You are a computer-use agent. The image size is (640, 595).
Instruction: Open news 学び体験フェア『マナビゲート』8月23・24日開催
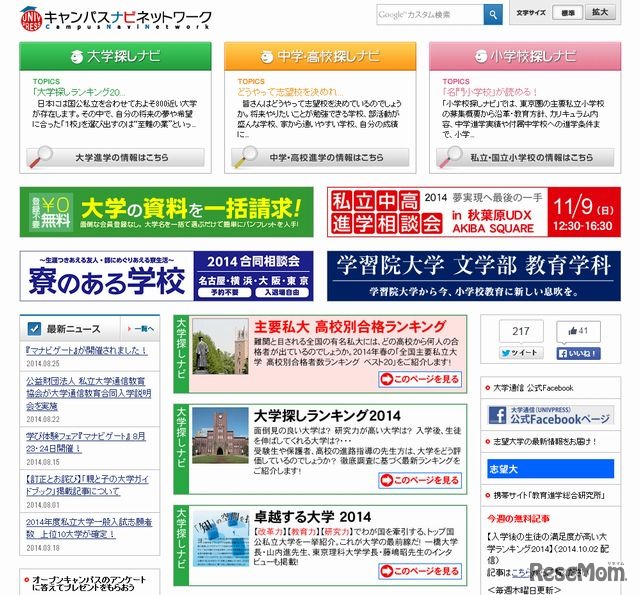click(x=86, y=442)
